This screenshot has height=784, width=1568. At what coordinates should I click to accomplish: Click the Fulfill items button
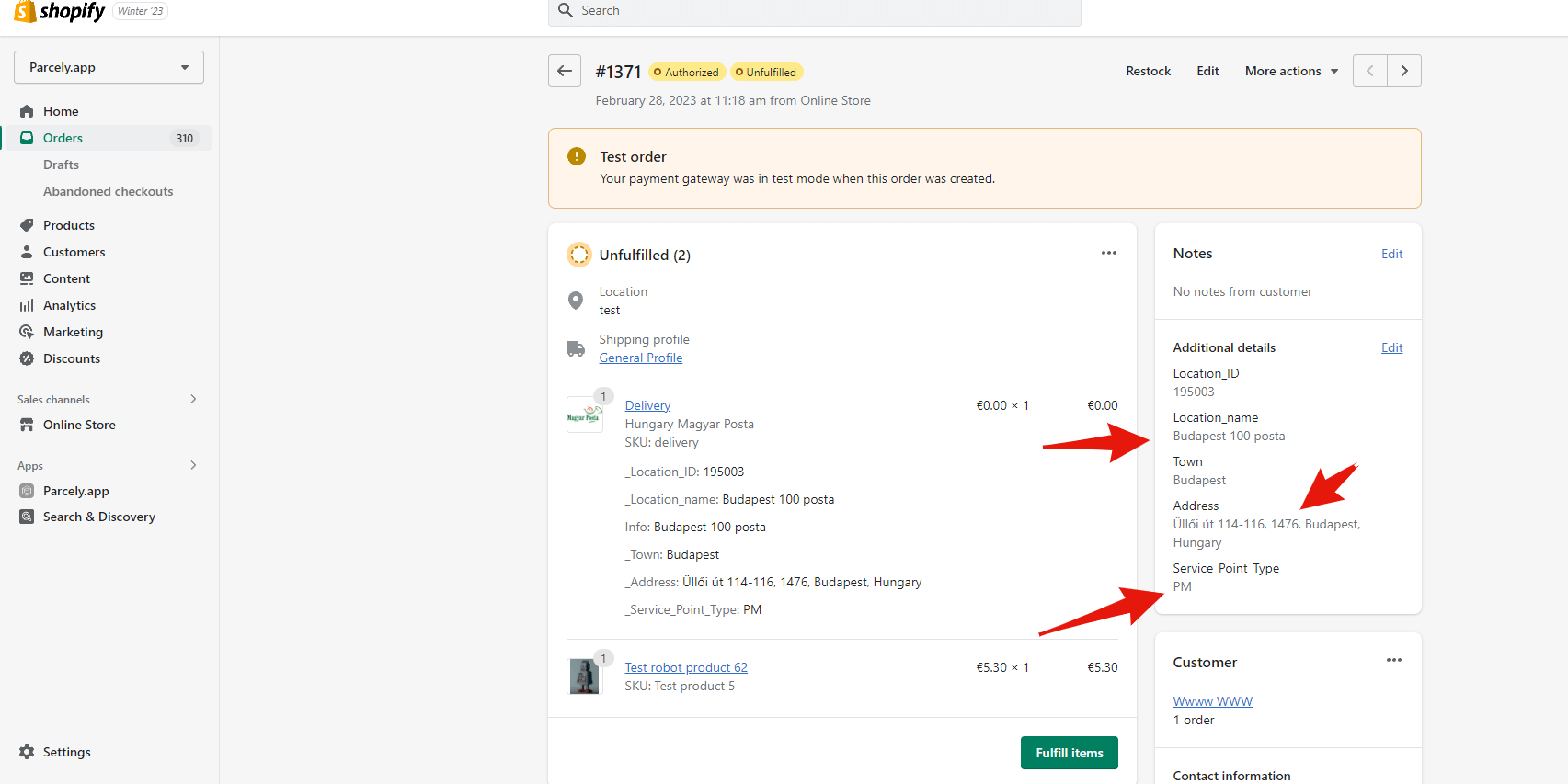click(x=1070, y=753)
